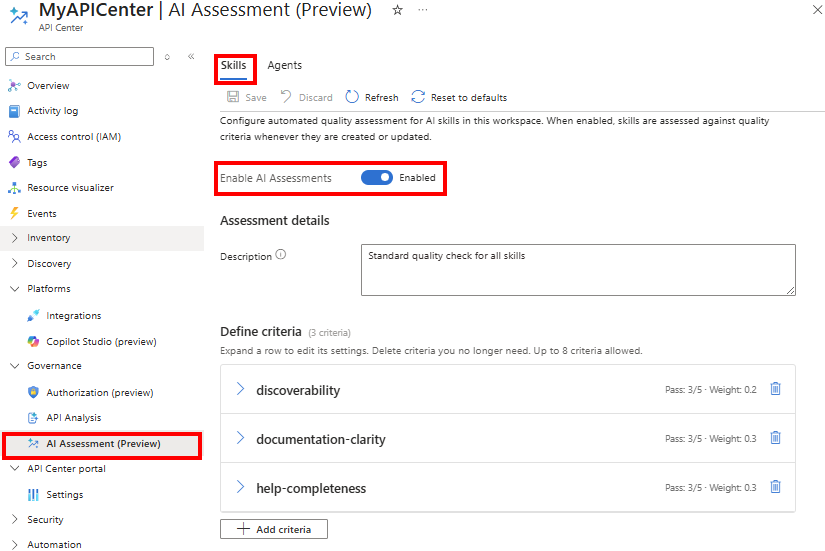Click the Description info icon
The image size is (825, 551).
click(281, 255)
